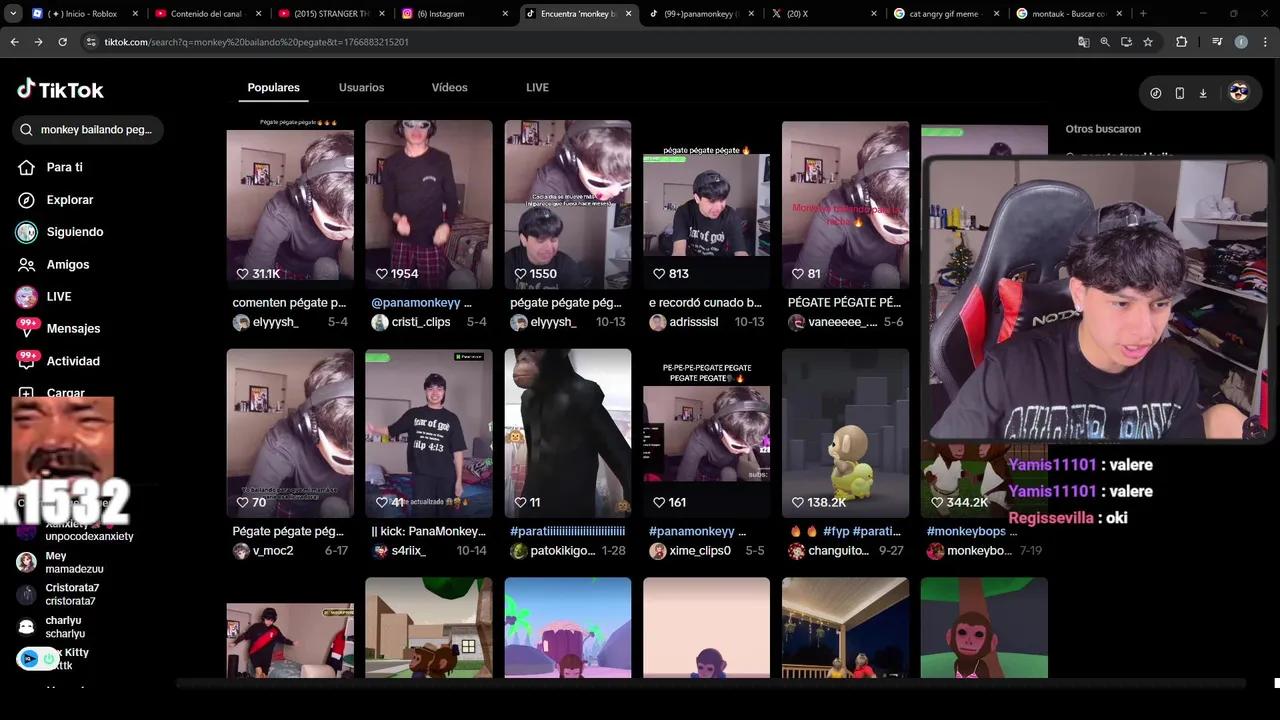This screenshot has width=1280, height=720.
Task: Open v_moc2 user profile link
Action: (262, 551)
